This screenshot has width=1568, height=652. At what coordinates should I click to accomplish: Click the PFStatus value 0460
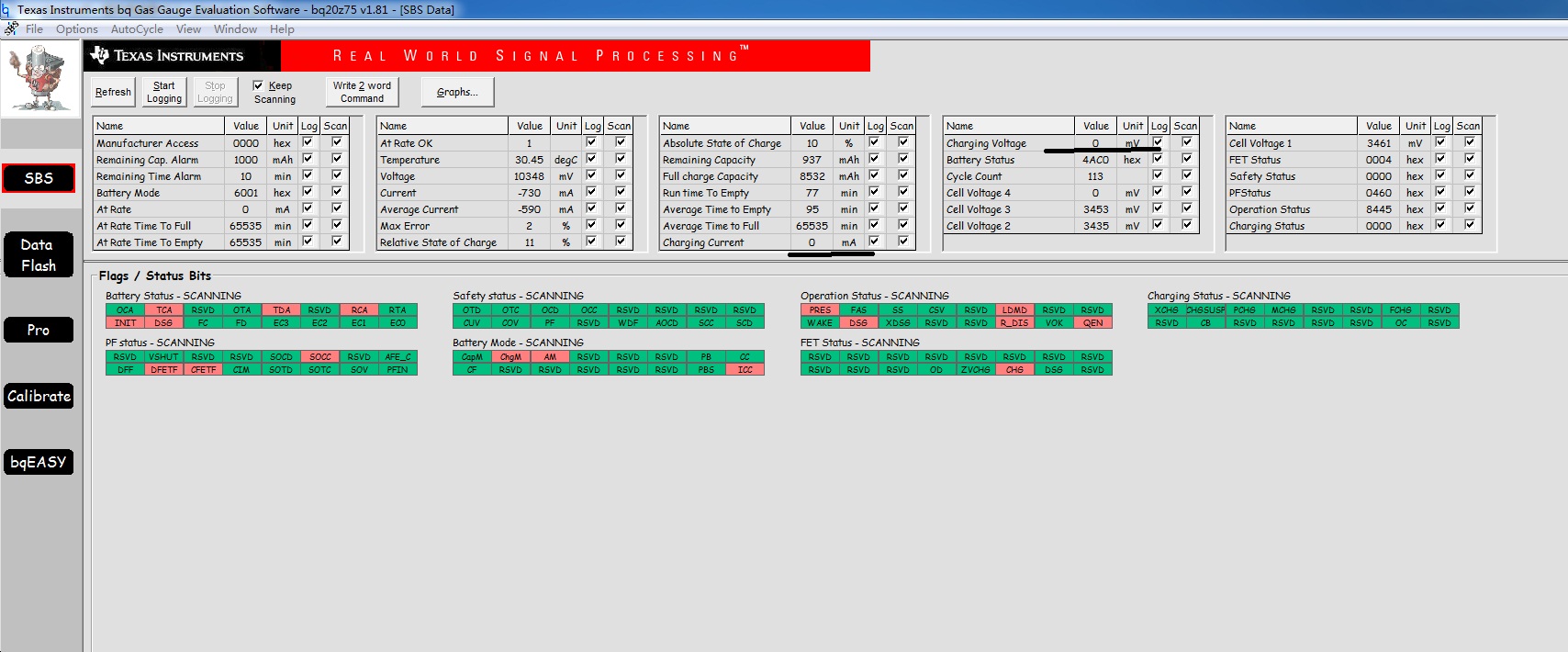(1378, 193)
